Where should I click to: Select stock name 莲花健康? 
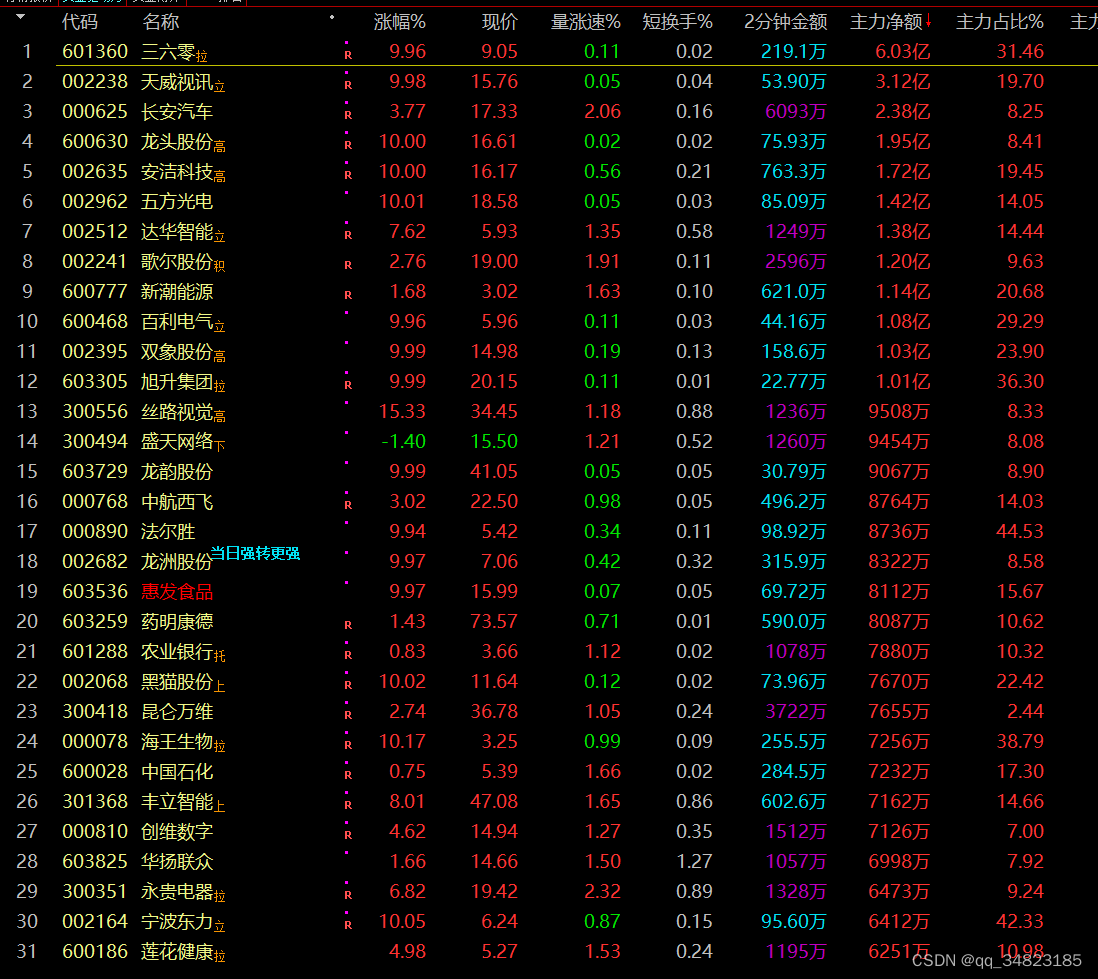coord(176,952)
